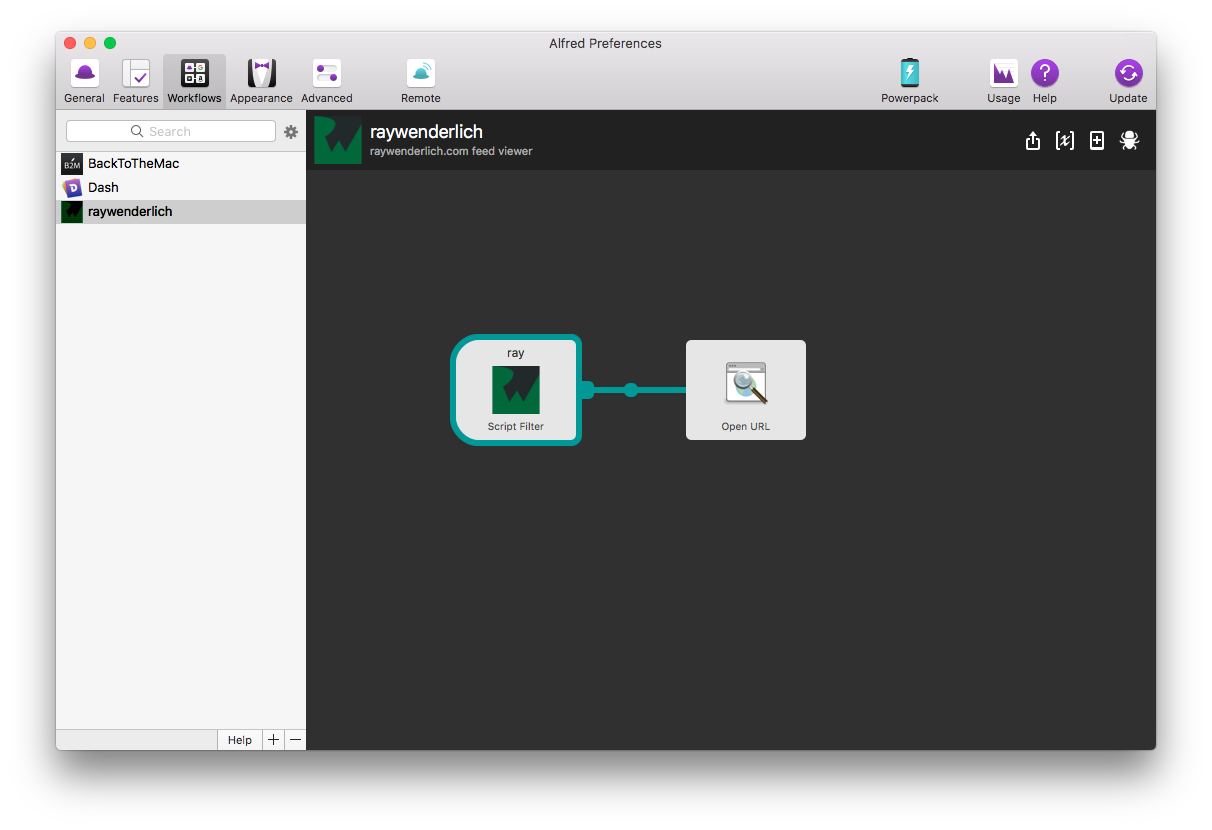This screenshot has width=1212, height=830.
Task: Click the connection line midpoint dot
Action: click(631, 390)
